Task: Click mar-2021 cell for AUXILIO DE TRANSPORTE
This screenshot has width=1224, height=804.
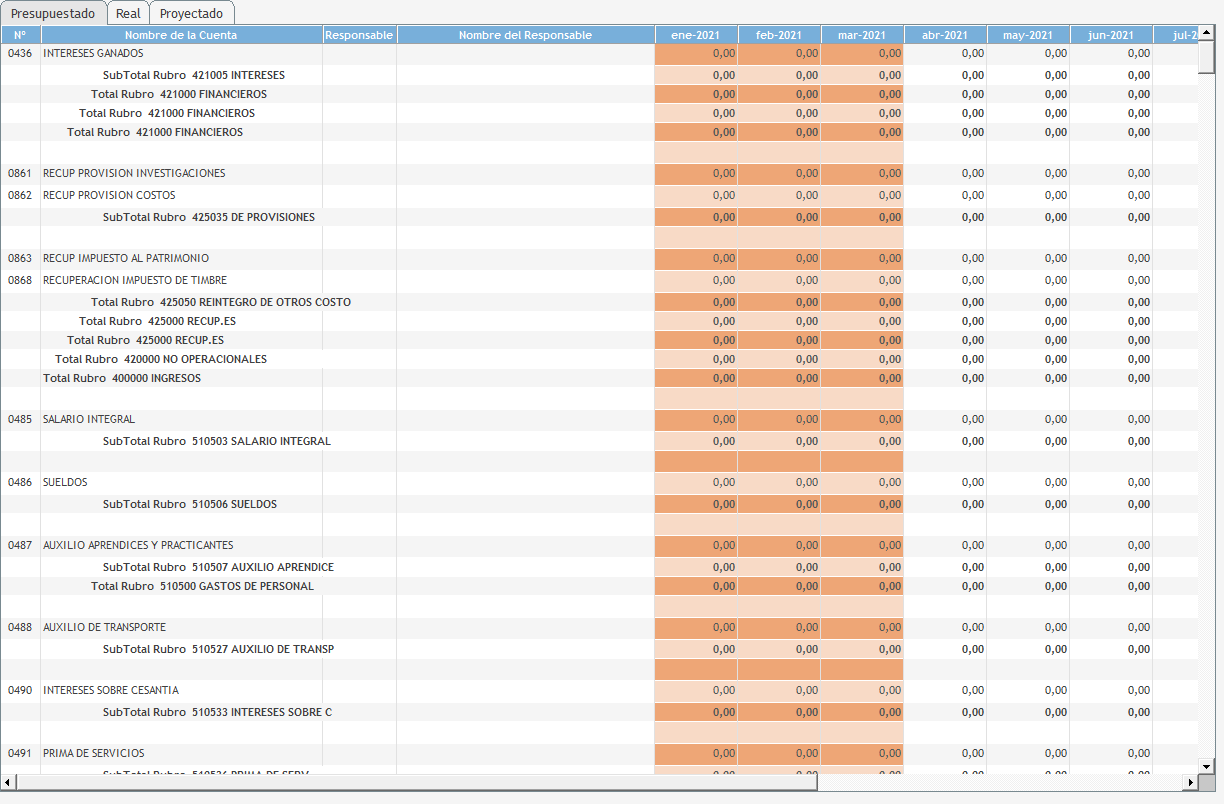Action: pos(862,627)
